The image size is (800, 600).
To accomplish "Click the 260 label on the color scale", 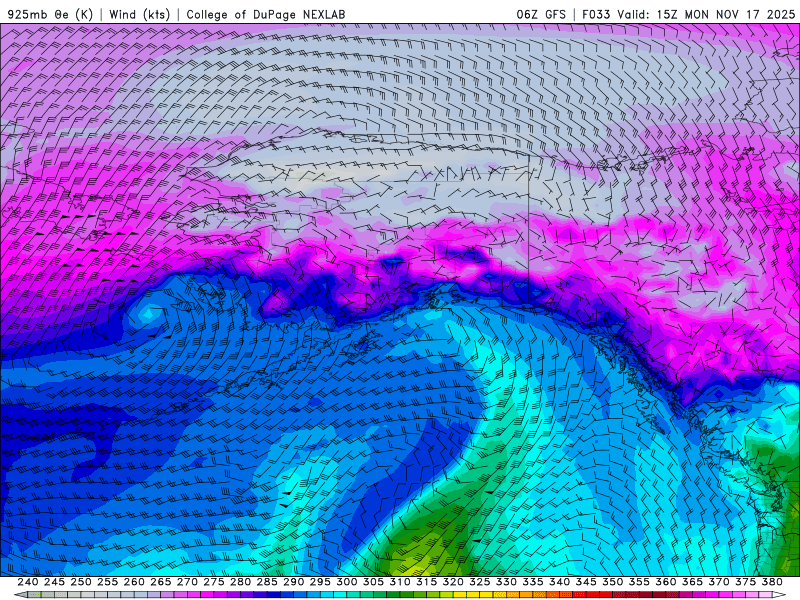I will (x=134, y=582).
